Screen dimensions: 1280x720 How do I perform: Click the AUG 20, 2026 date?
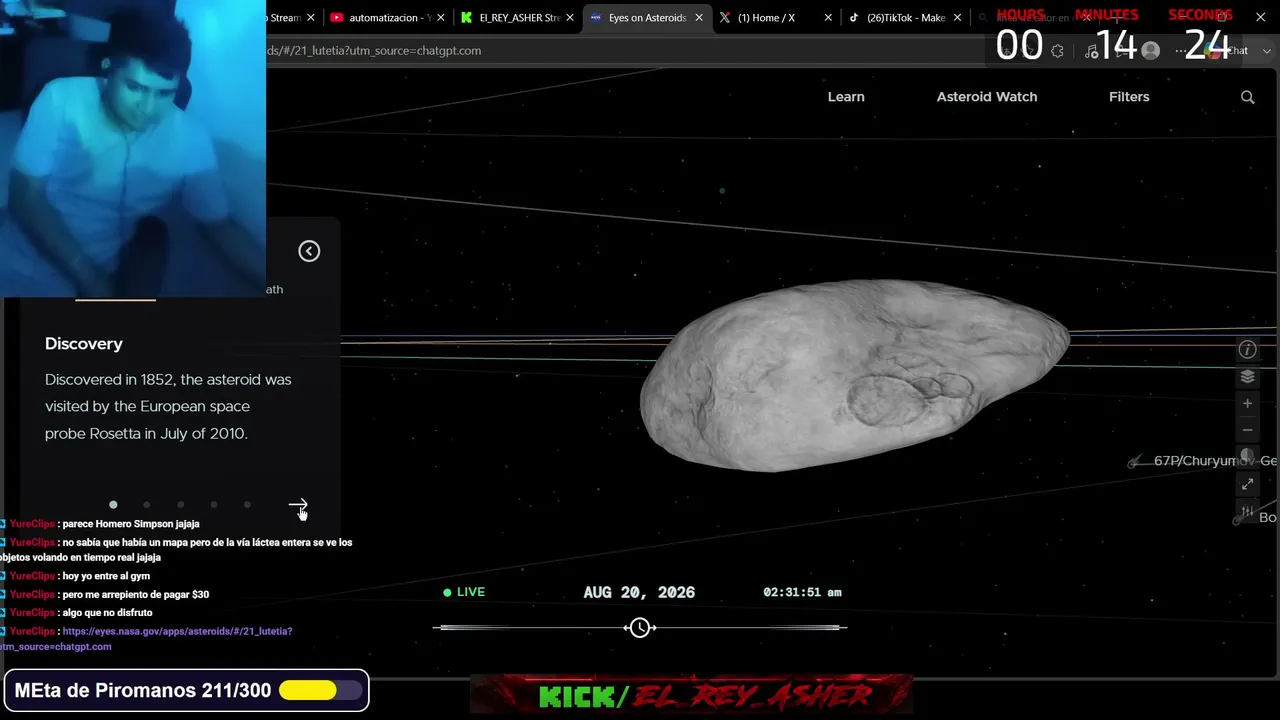[639, 592]
